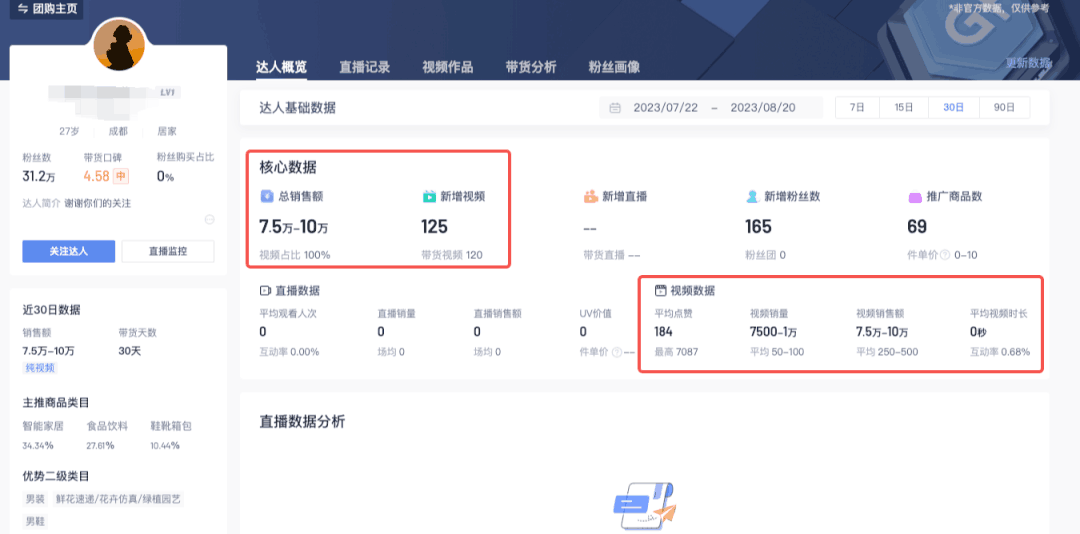Image resolution: width=1080 pixels, height=534 pixels.
Task: Click the 推广商品数 value 69
Action: click(x=917, y=226)
